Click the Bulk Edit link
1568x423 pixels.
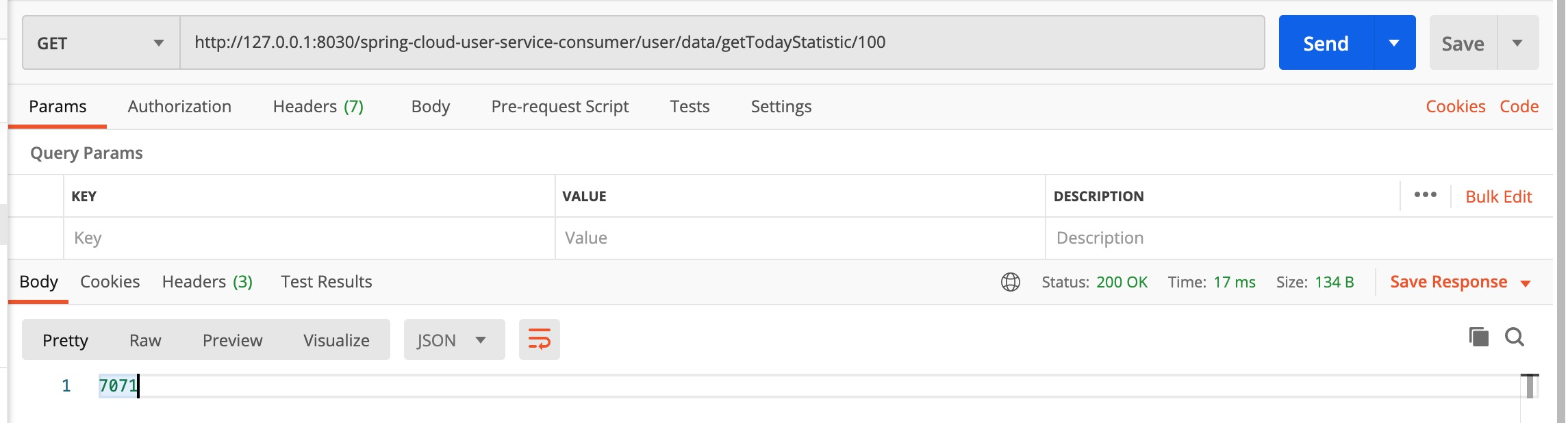click(x=1498, y=197)
